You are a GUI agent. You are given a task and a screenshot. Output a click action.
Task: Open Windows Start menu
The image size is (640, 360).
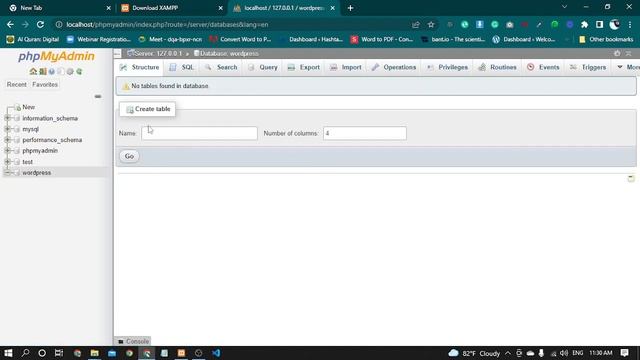click(x=8, y=353)
